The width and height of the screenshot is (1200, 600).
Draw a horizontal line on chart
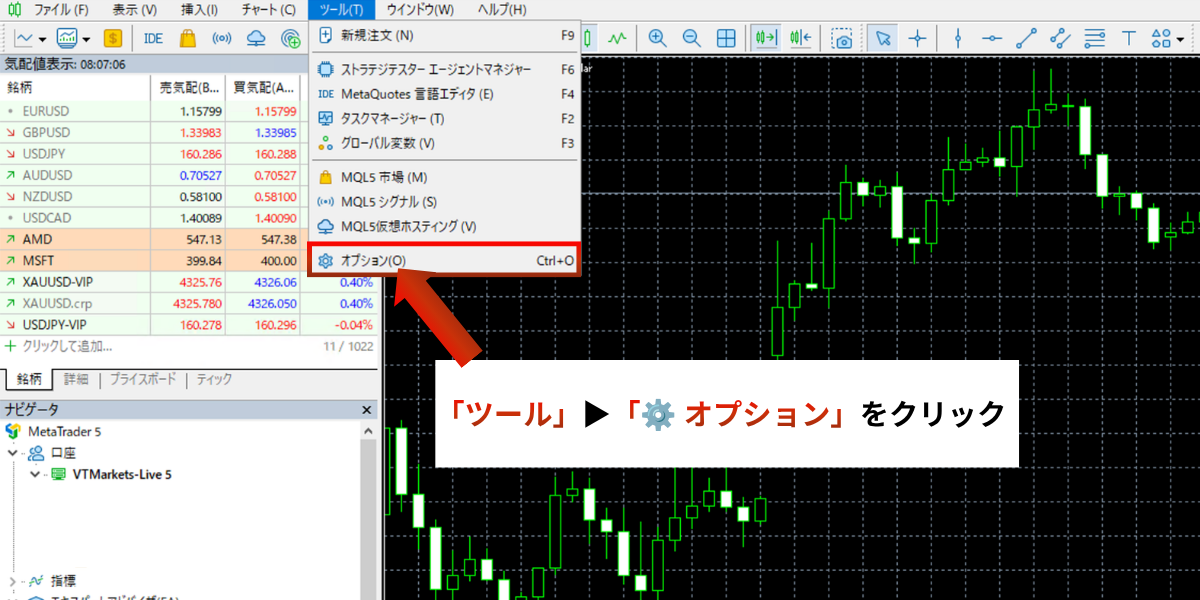coord(992,39)
